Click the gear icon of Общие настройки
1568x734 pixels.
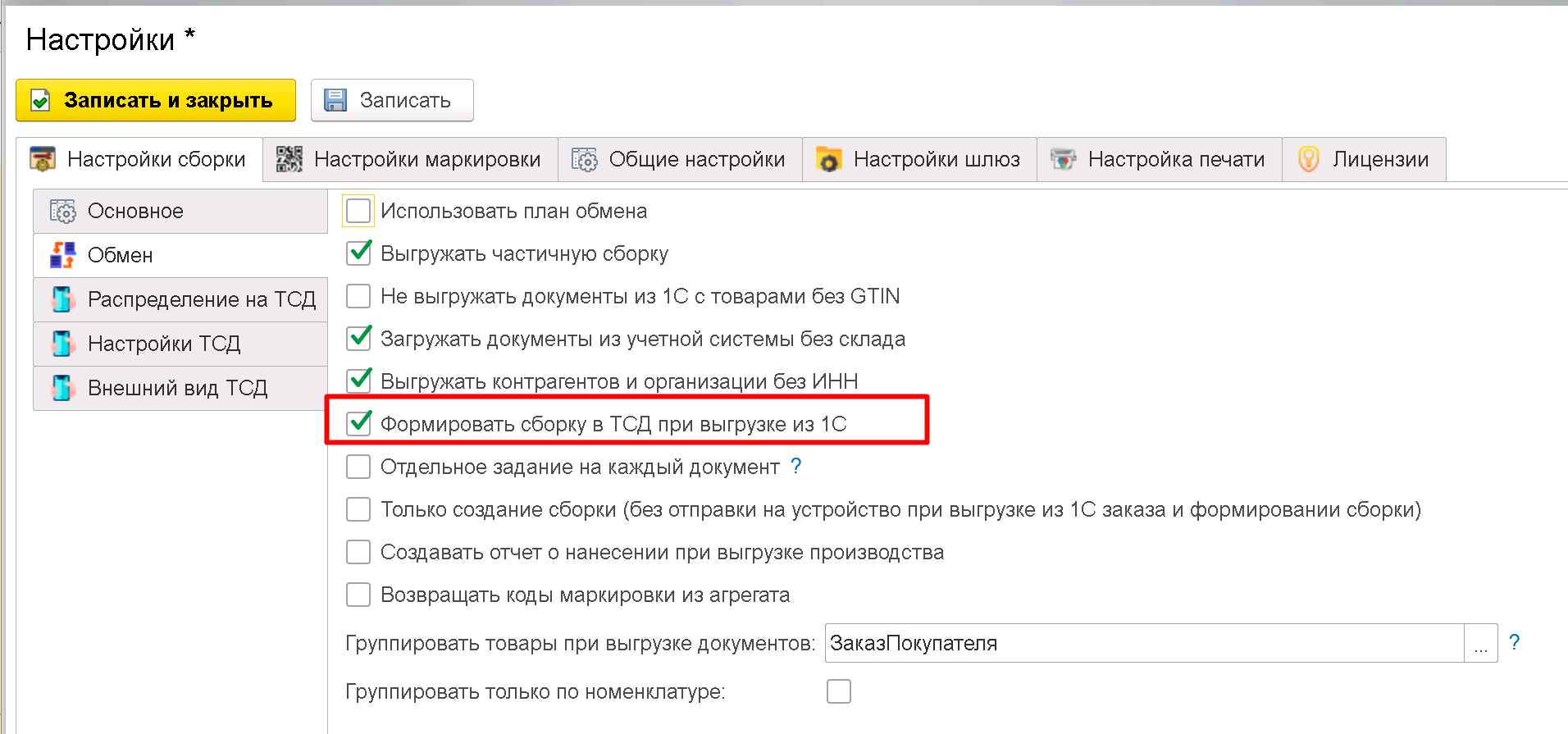[585, 159]
